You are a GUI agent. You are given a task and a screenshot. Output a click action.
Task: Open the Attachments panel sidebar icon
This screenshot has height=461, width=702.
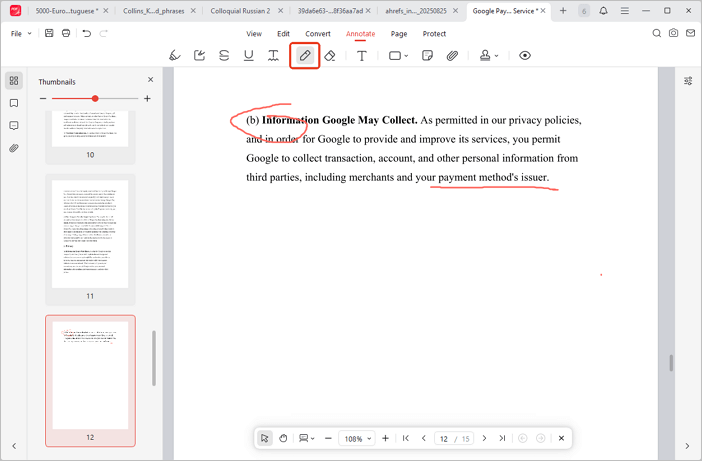point(14,148)
